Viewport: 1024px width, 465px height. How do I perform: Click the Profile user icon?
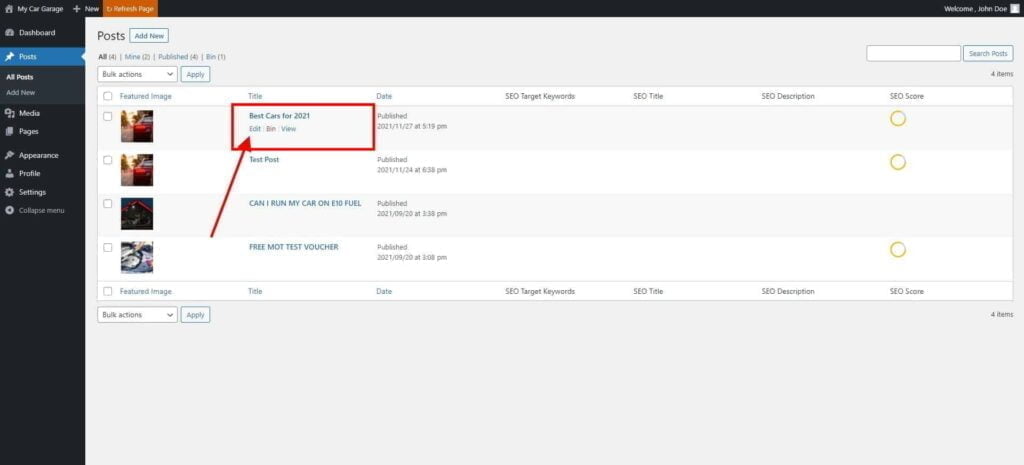tap(9, 173)
